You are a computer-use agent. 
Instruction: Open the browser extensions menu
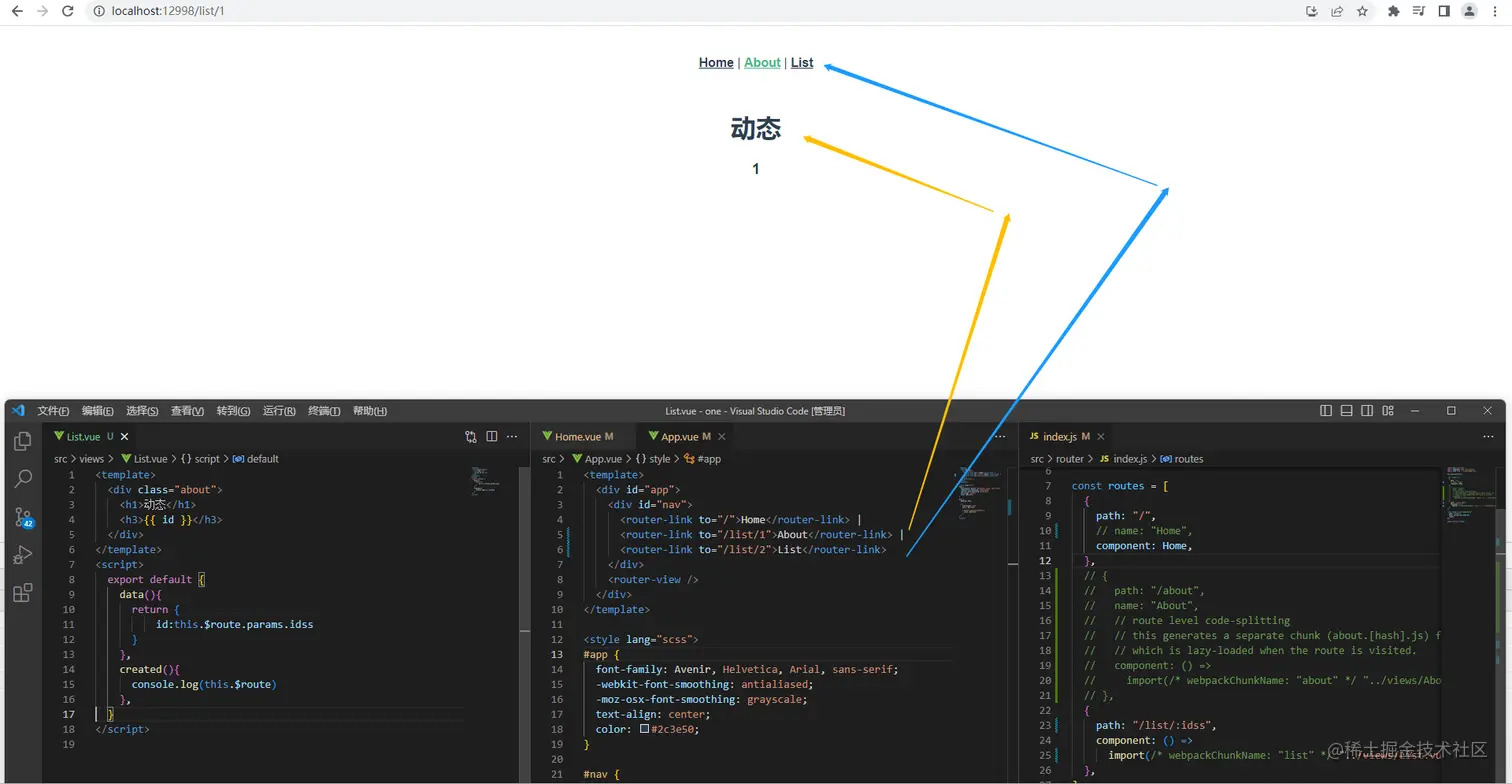(x=1394, y=11)
